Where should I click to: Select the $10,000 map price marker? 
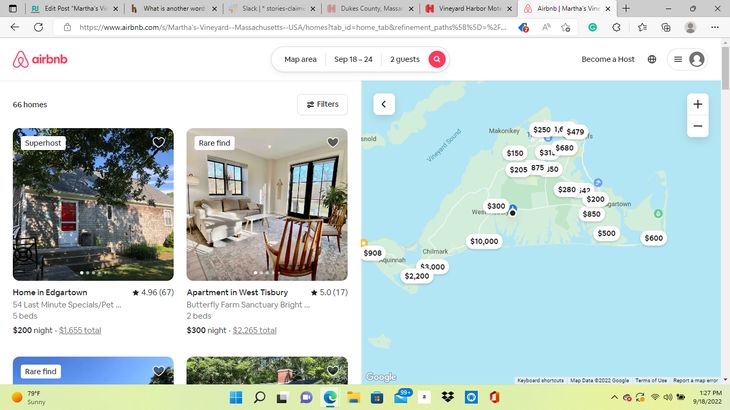[x=484, y=241]
